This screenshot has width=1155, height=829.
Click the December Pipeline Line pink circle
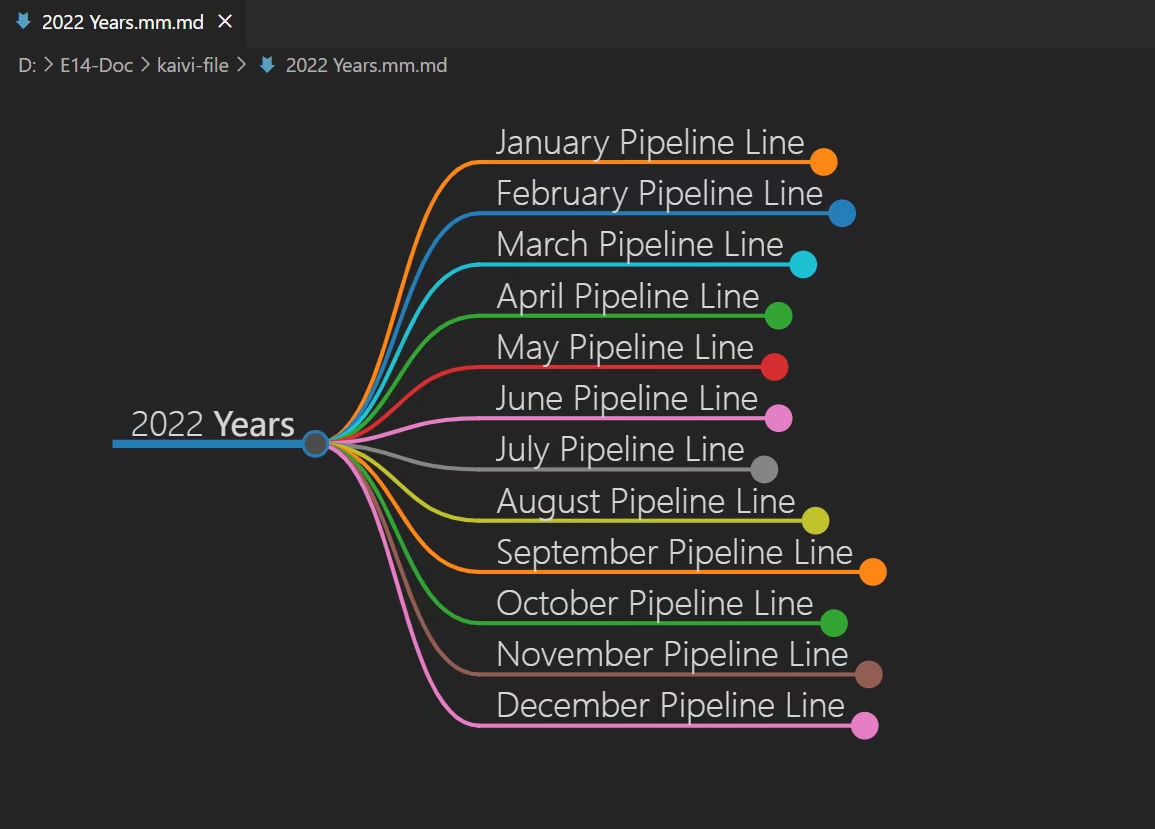[864, 726]
